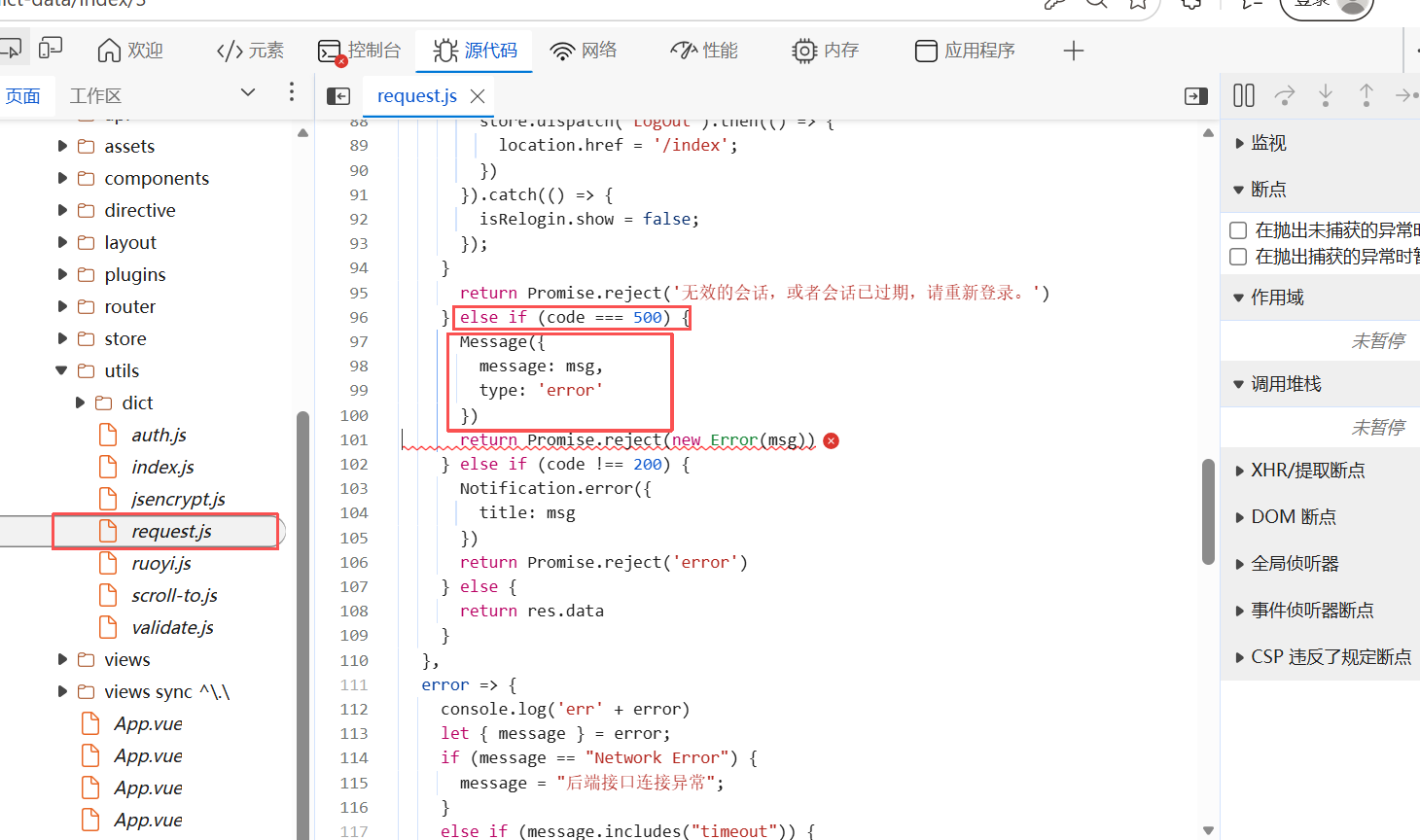Click the file tree vertical scrollbar thumb
1420x840 pixels.
click(302, 626)
